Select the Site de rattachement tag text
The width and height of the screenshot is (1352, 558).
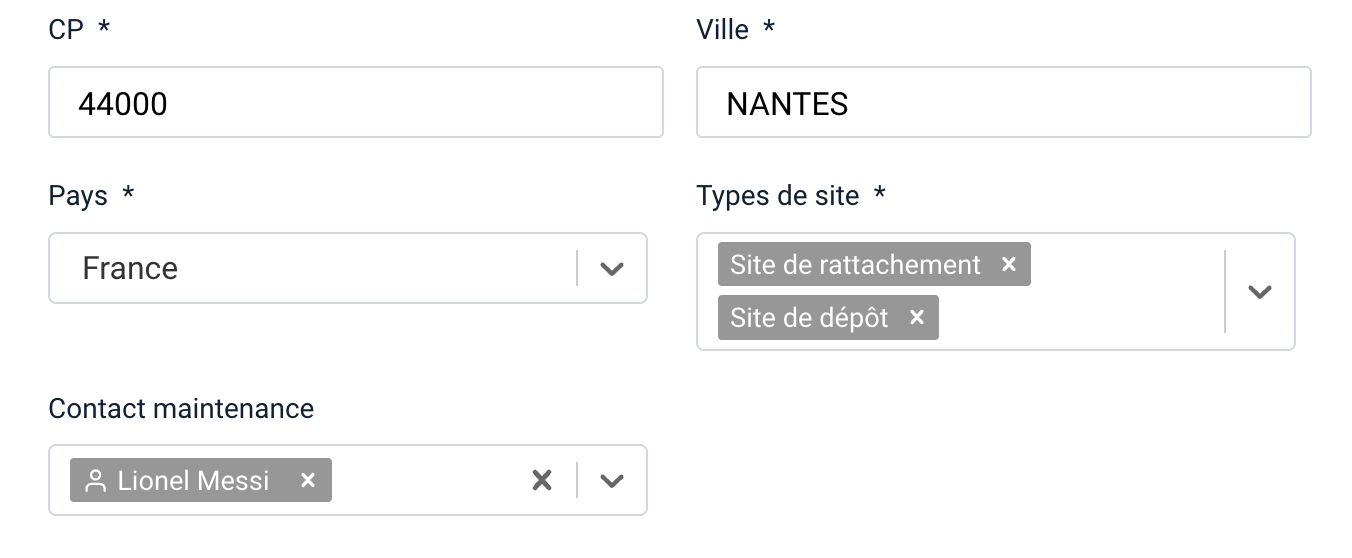(855, 264)
